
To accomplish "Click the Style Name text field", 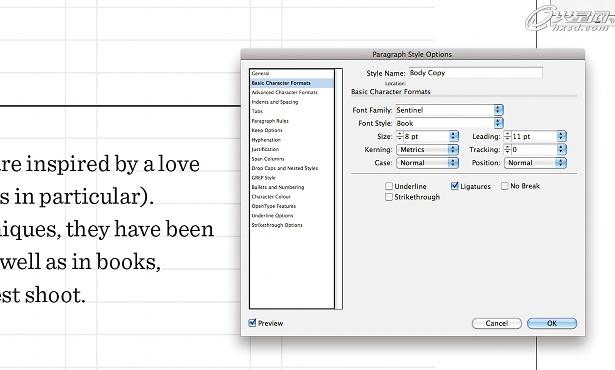I will pyautogui.click(x=476, y=73).
